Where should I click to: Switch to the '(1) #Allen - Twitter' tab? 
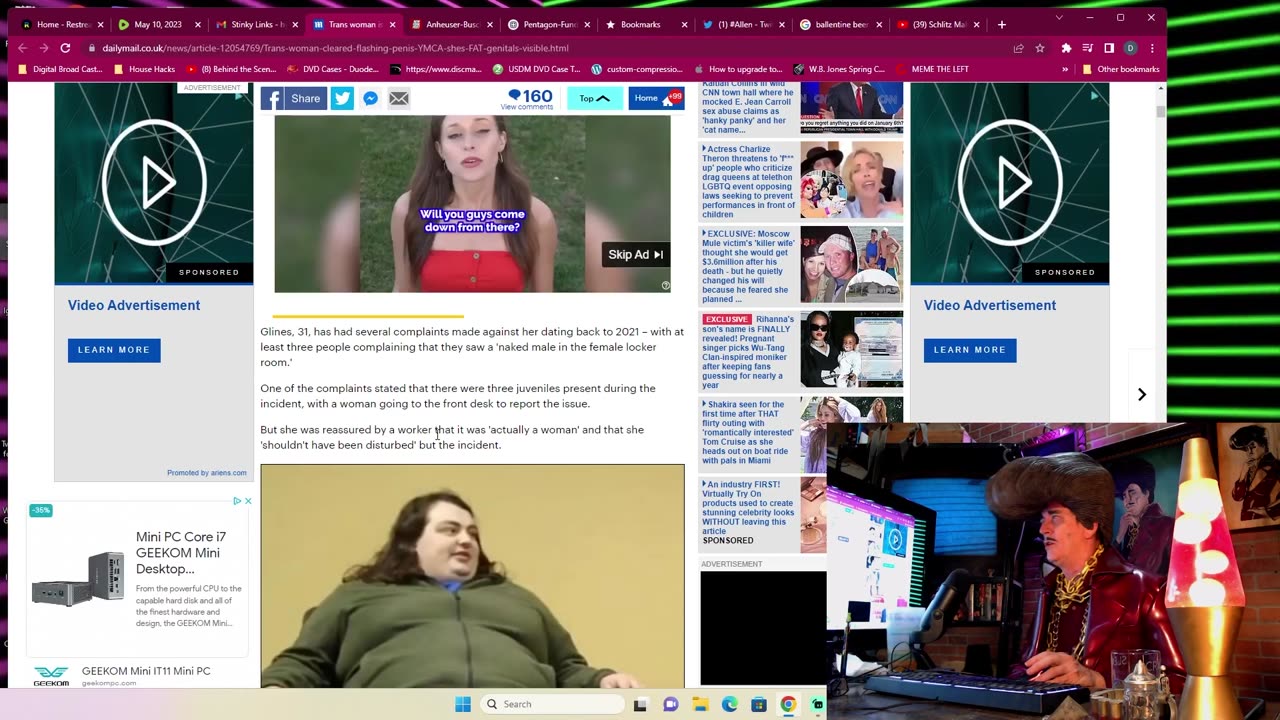(x=740, y=24)
